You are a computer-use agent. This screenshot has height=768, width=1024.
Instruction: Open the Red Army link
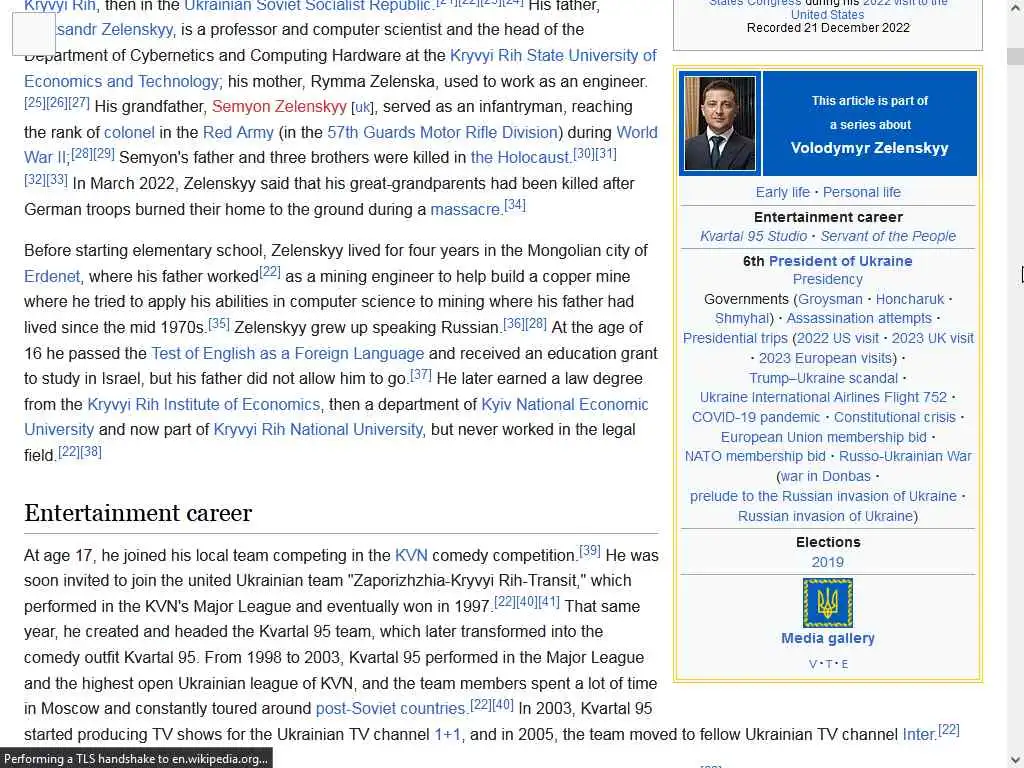pos(238,133)
